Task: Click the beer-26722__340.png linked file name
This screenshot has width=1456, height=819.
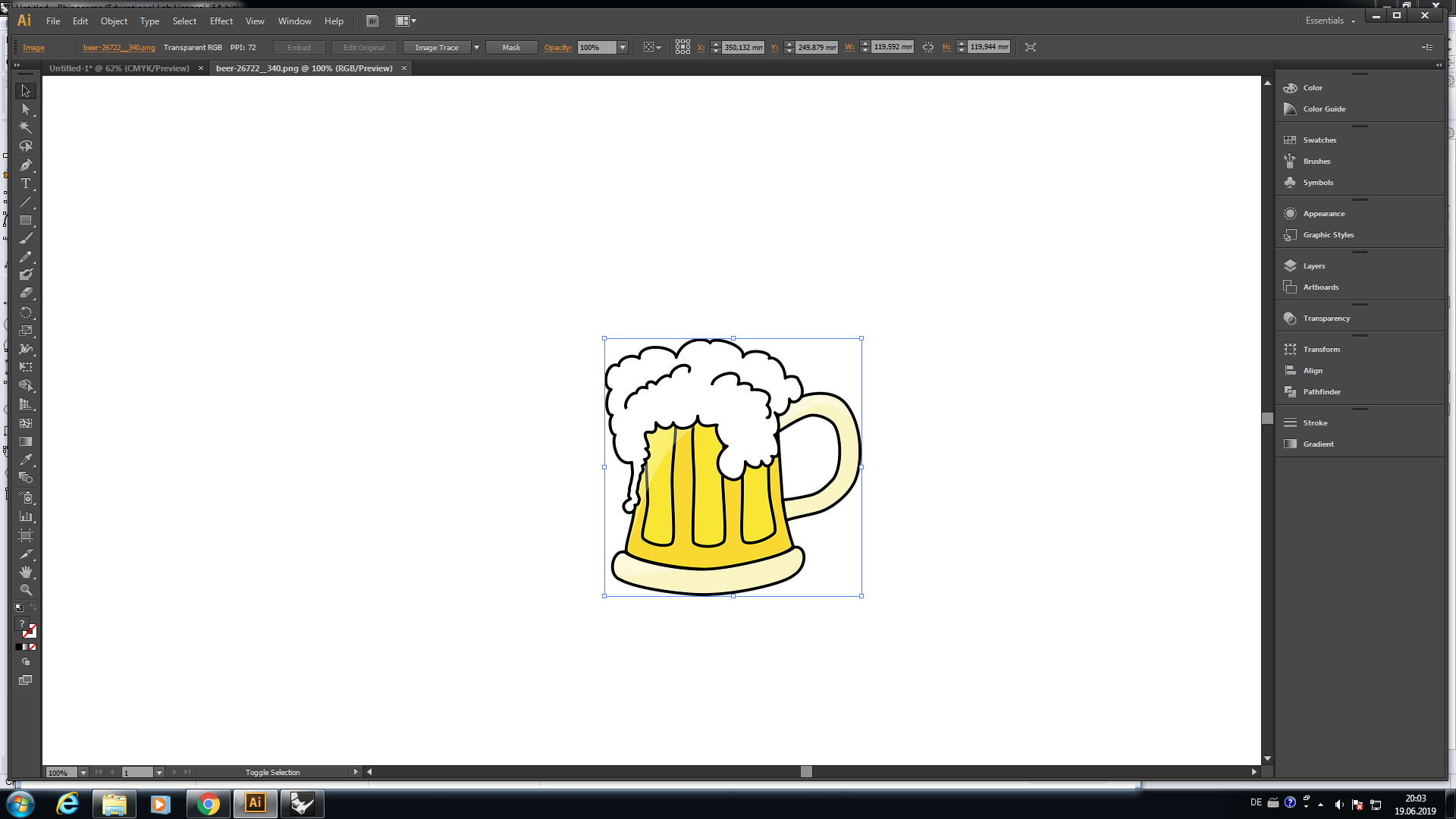Action: [119, 47]
